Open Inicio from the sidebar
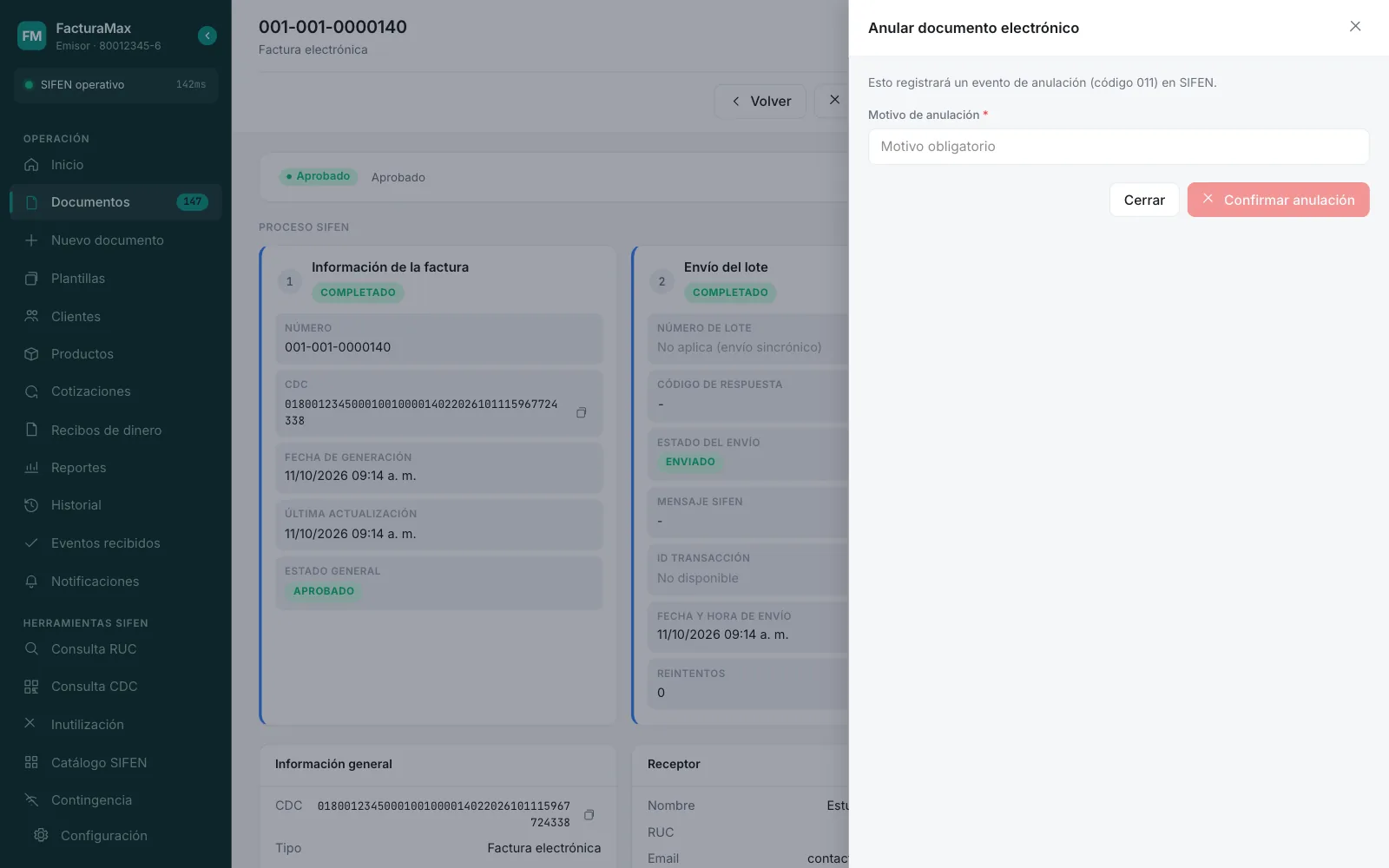This screenshot has width=1389, height=868. tap(115, 165)
